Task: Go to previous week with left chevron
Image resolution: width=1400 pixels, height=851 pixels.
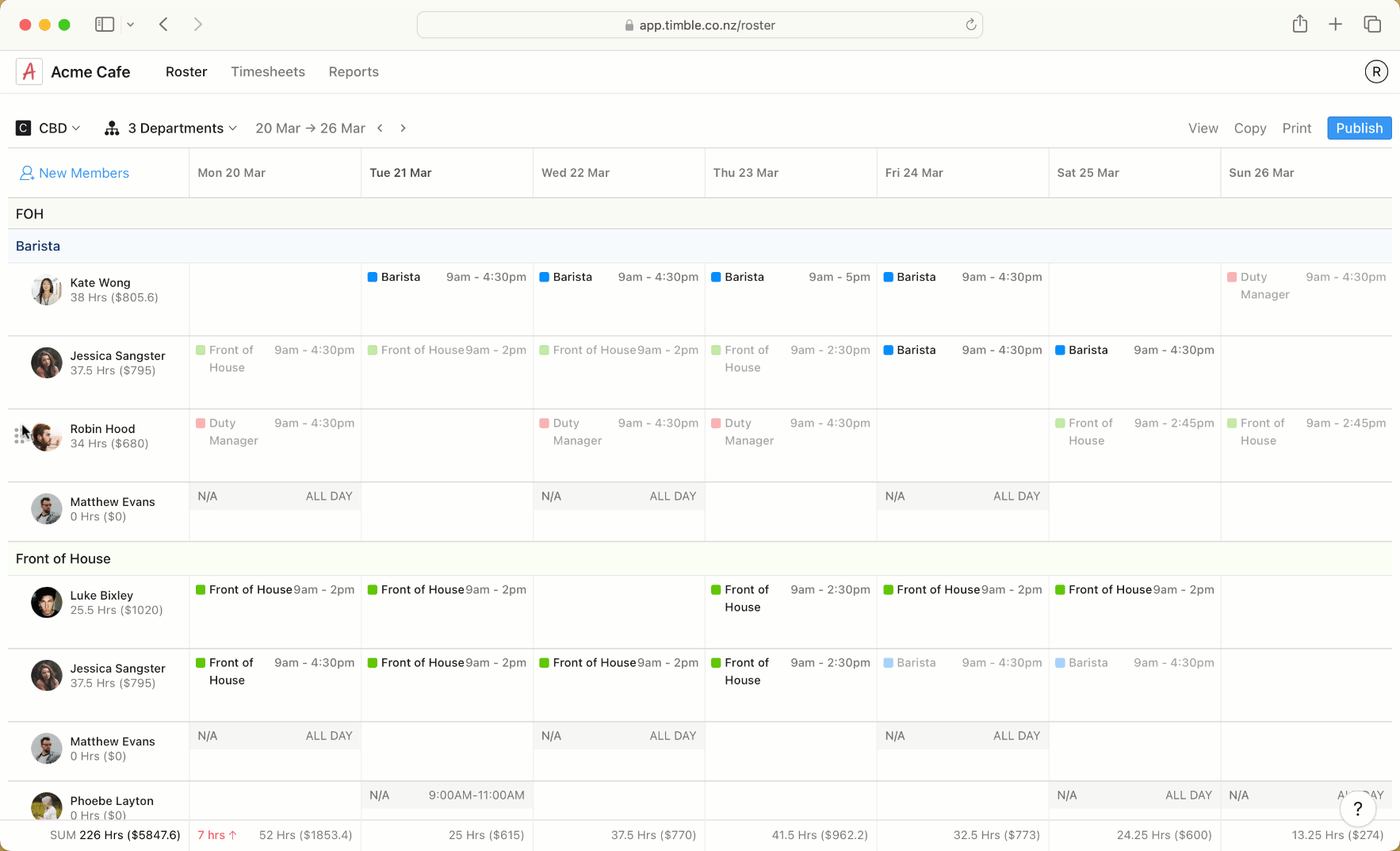Action: (x=381, y=128)
